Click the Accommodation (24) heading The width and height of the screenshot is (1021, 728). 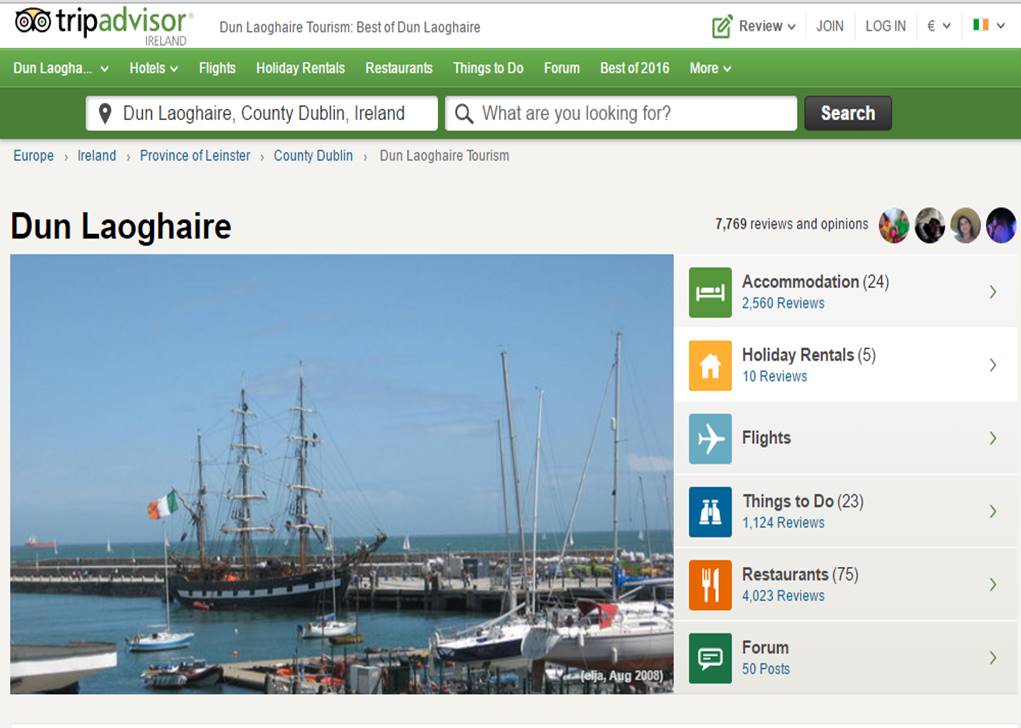click(815, 282)
